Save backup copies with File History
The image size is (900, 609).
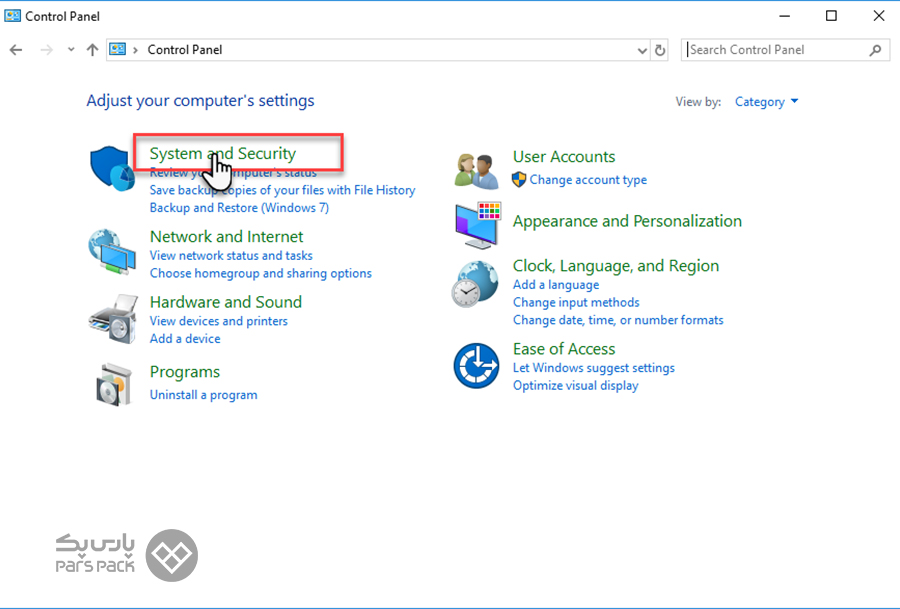point(282,190)
